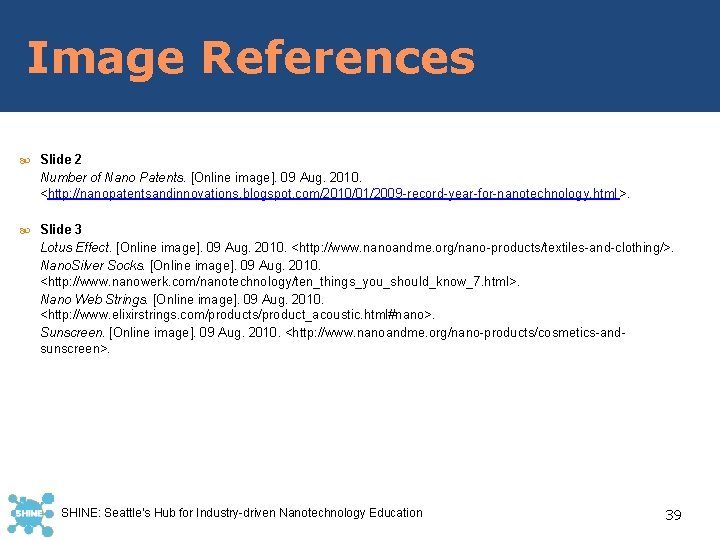The image size is (720, 540).
Task: Select the Slide 3 heading
Action: 61,229
